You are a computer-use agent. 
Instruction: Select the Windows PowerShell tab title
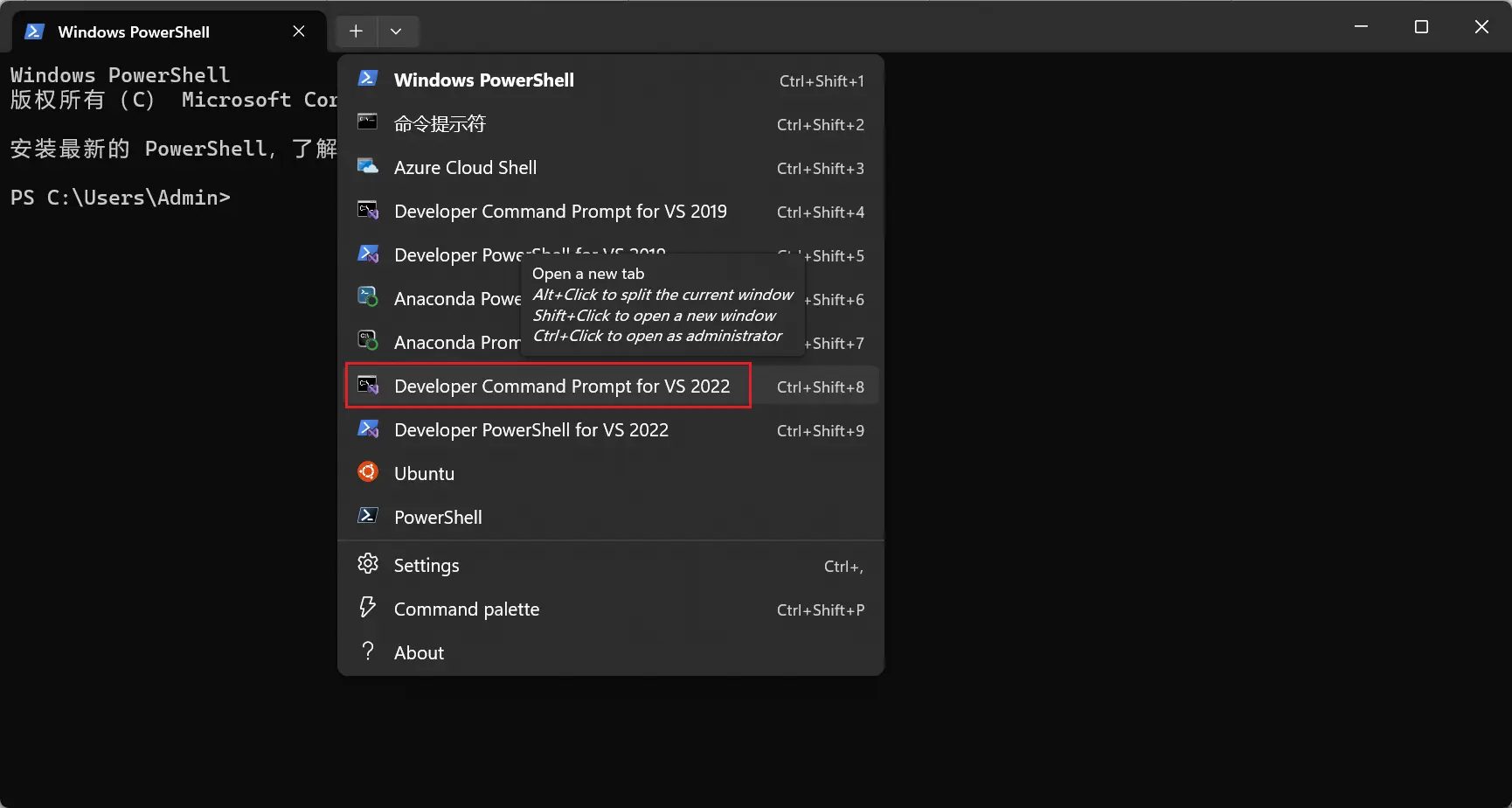[134, 32]
